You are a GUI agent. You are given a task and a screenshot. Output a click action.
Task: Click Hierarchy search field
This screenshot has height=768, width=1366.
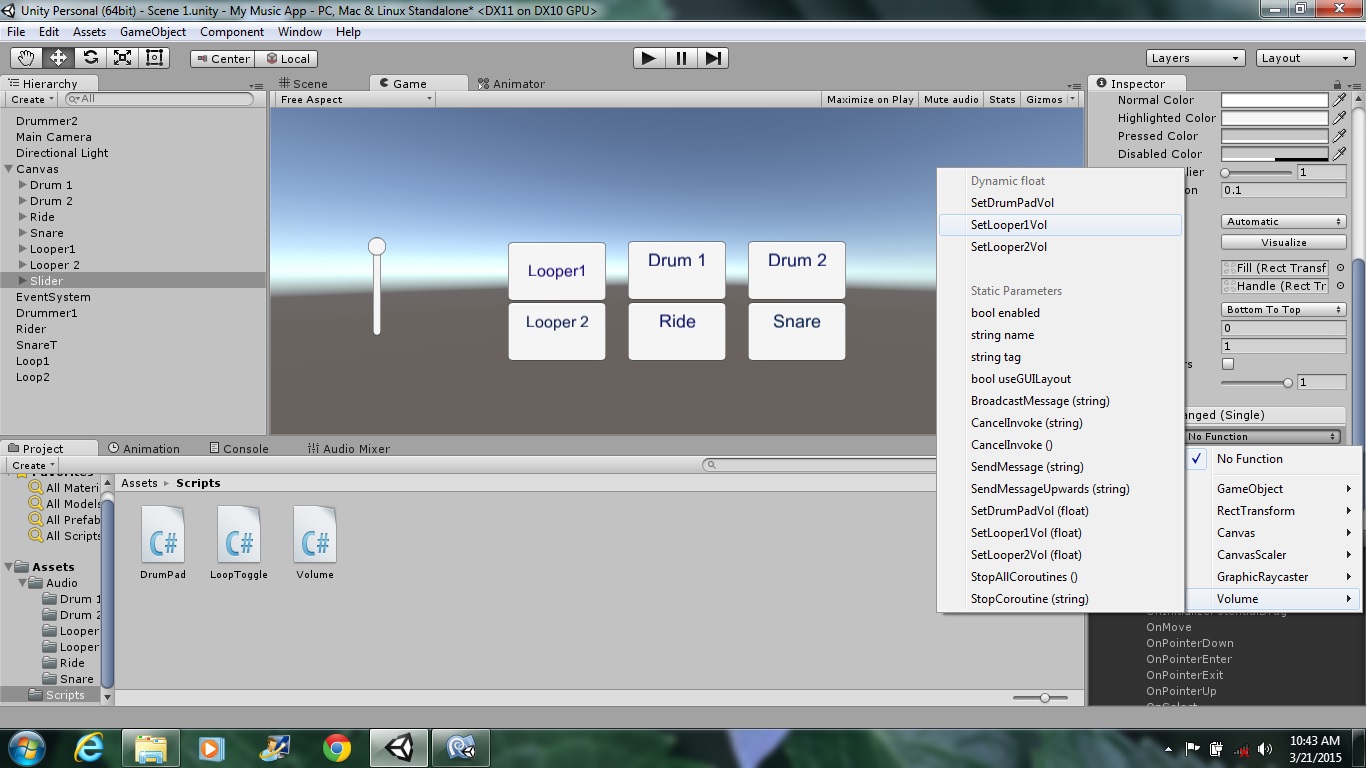click(160, 99)
